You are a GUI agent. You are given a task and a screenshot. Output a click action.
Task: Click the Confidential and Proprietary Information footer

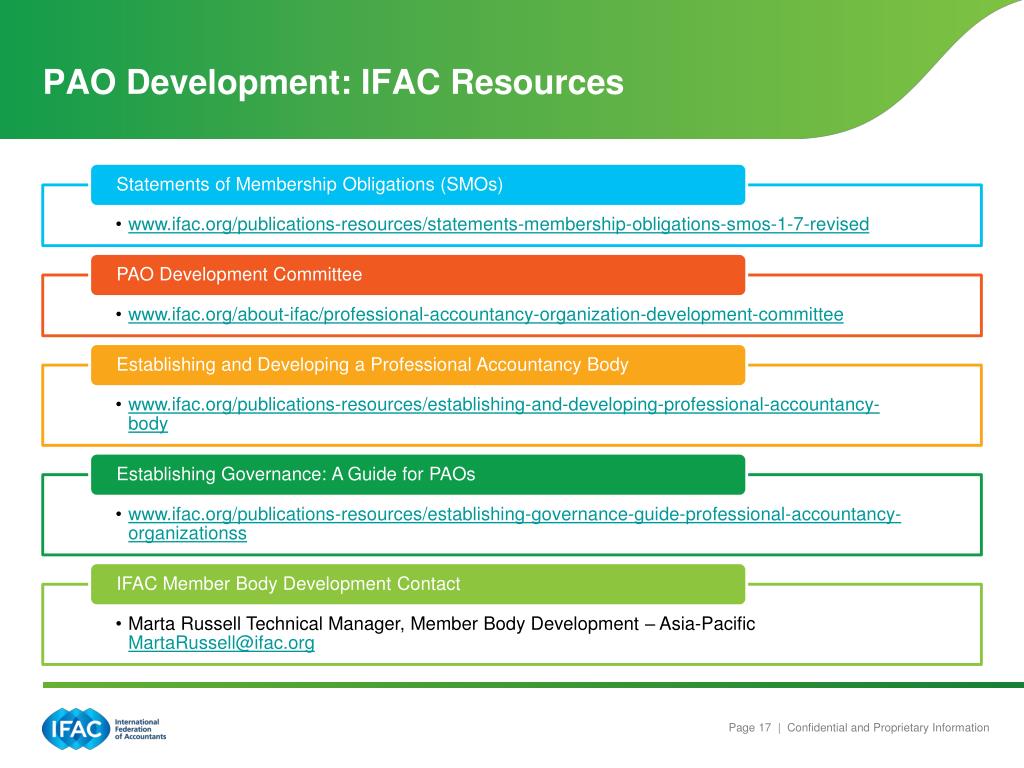point(888,728)
